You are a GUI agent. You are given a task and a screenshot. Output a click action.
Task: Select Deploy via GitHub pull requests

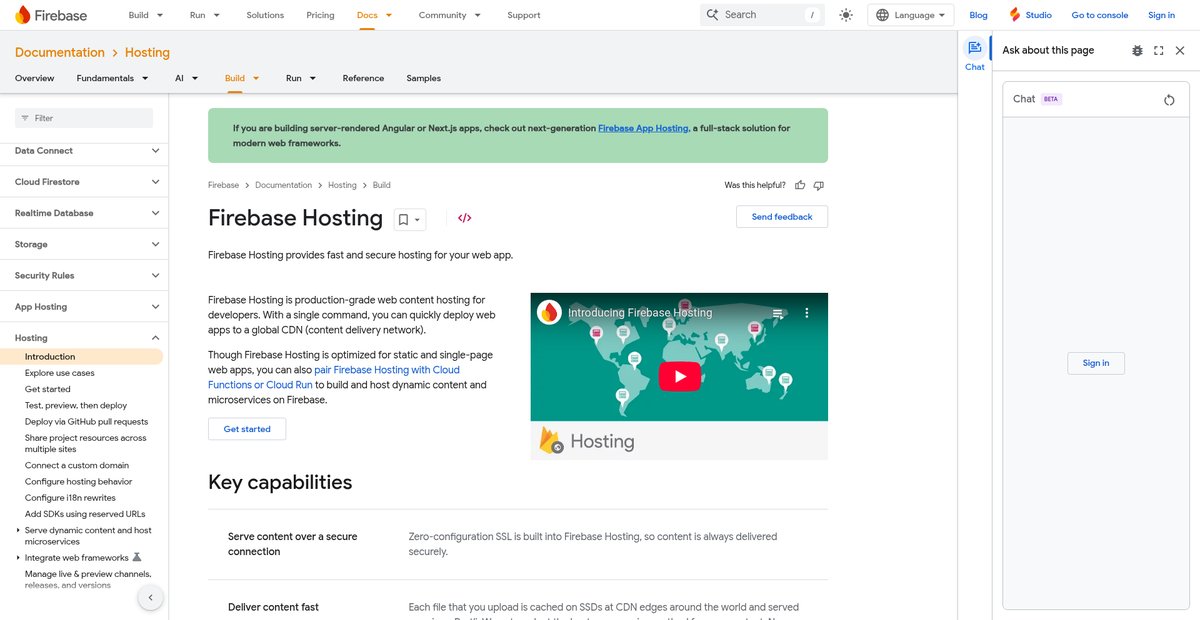pos(86,422)
